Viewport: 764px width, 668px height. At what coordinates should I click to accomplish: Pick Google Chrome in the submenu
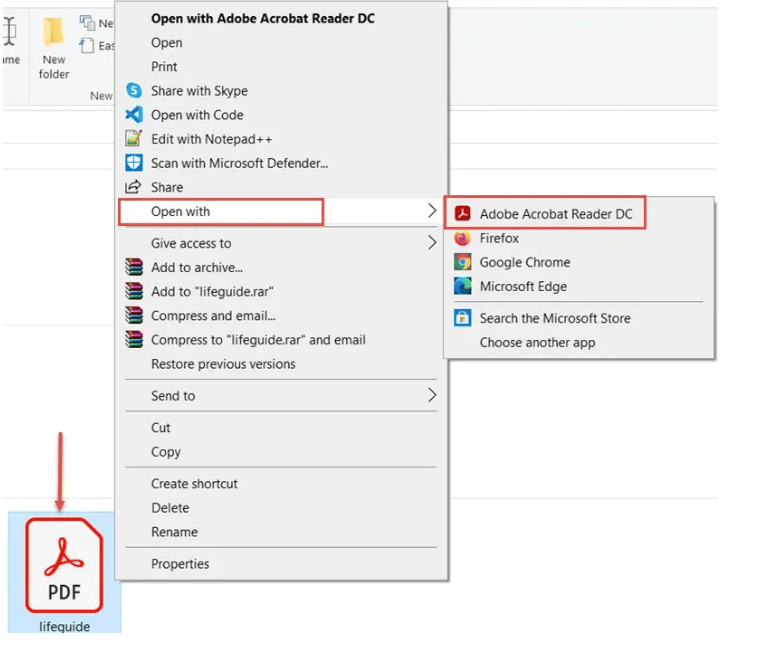[579, 262]
